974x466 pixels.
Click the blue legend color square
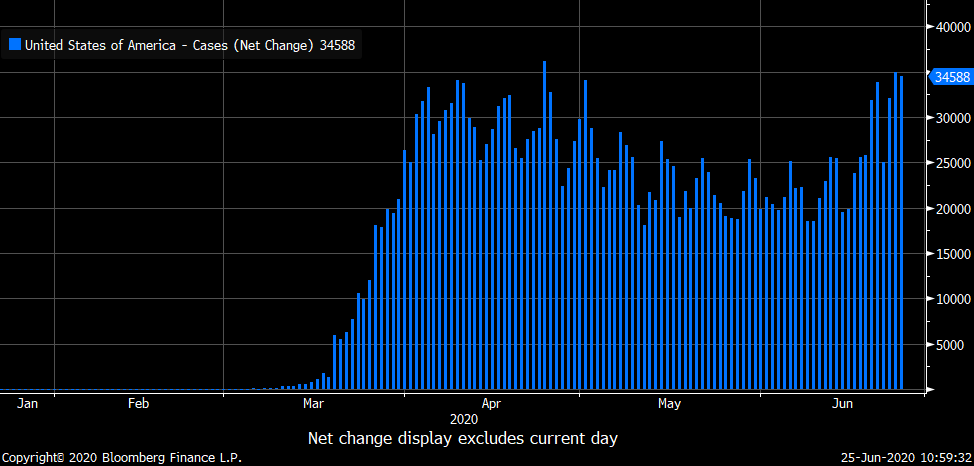[x=15, y=45]
